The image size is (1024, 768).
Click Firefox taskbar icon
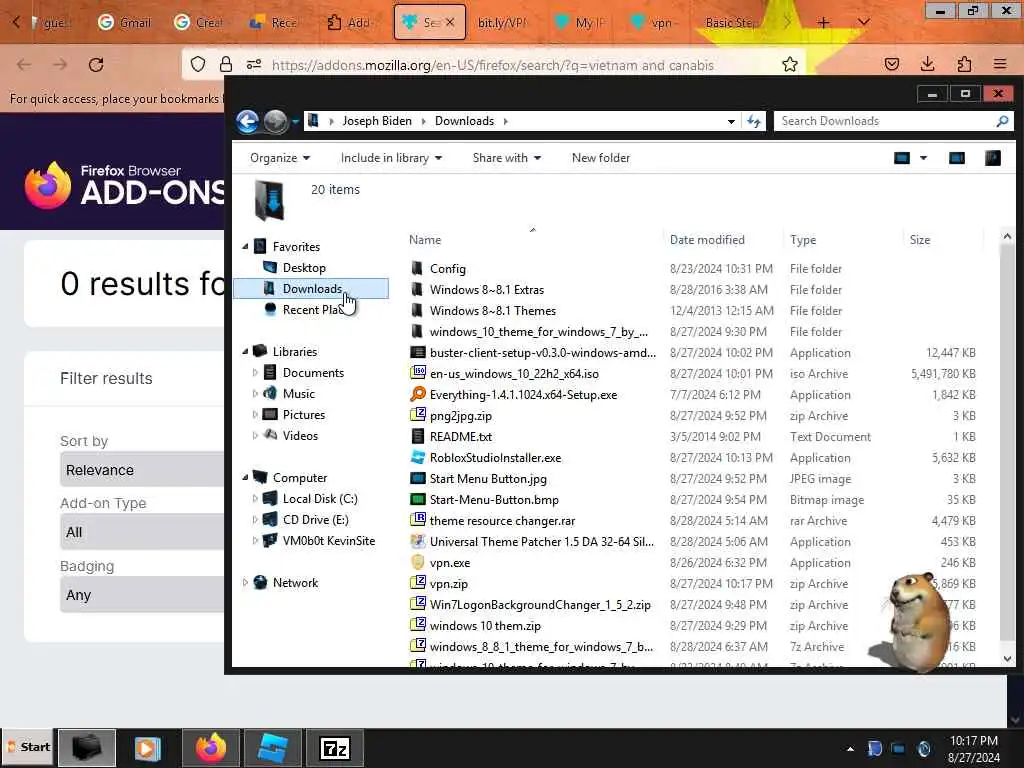210,748
